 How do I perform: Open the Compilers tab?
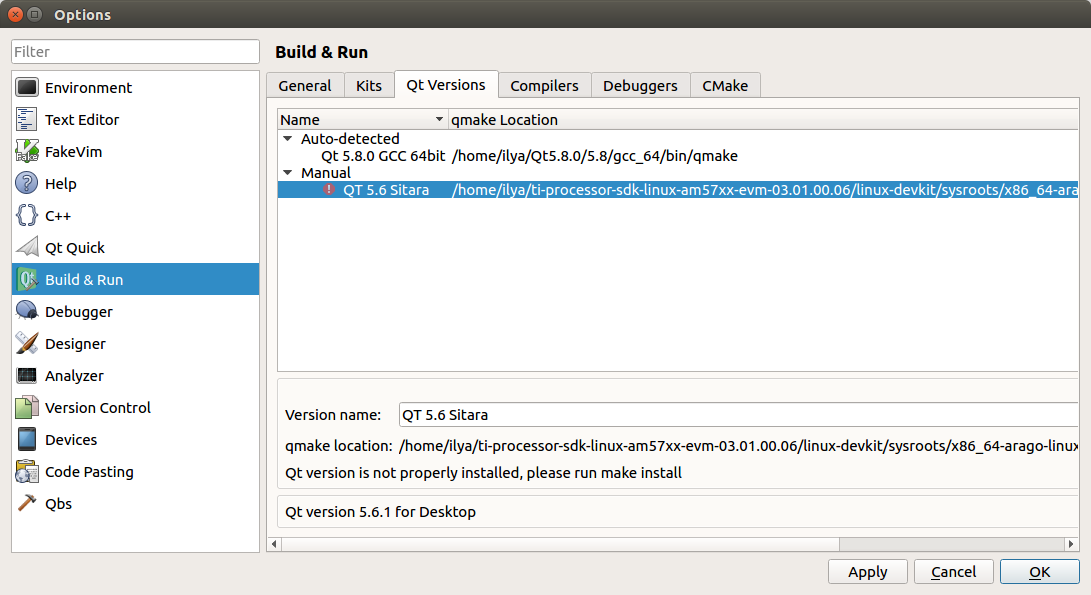(x=544, y=86)
